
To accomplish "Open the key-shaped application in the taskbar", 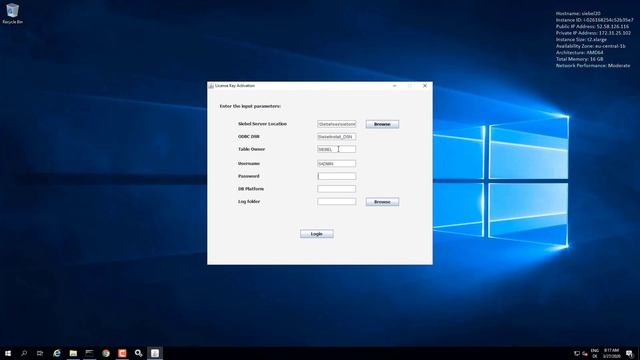I will pos(138,353).
